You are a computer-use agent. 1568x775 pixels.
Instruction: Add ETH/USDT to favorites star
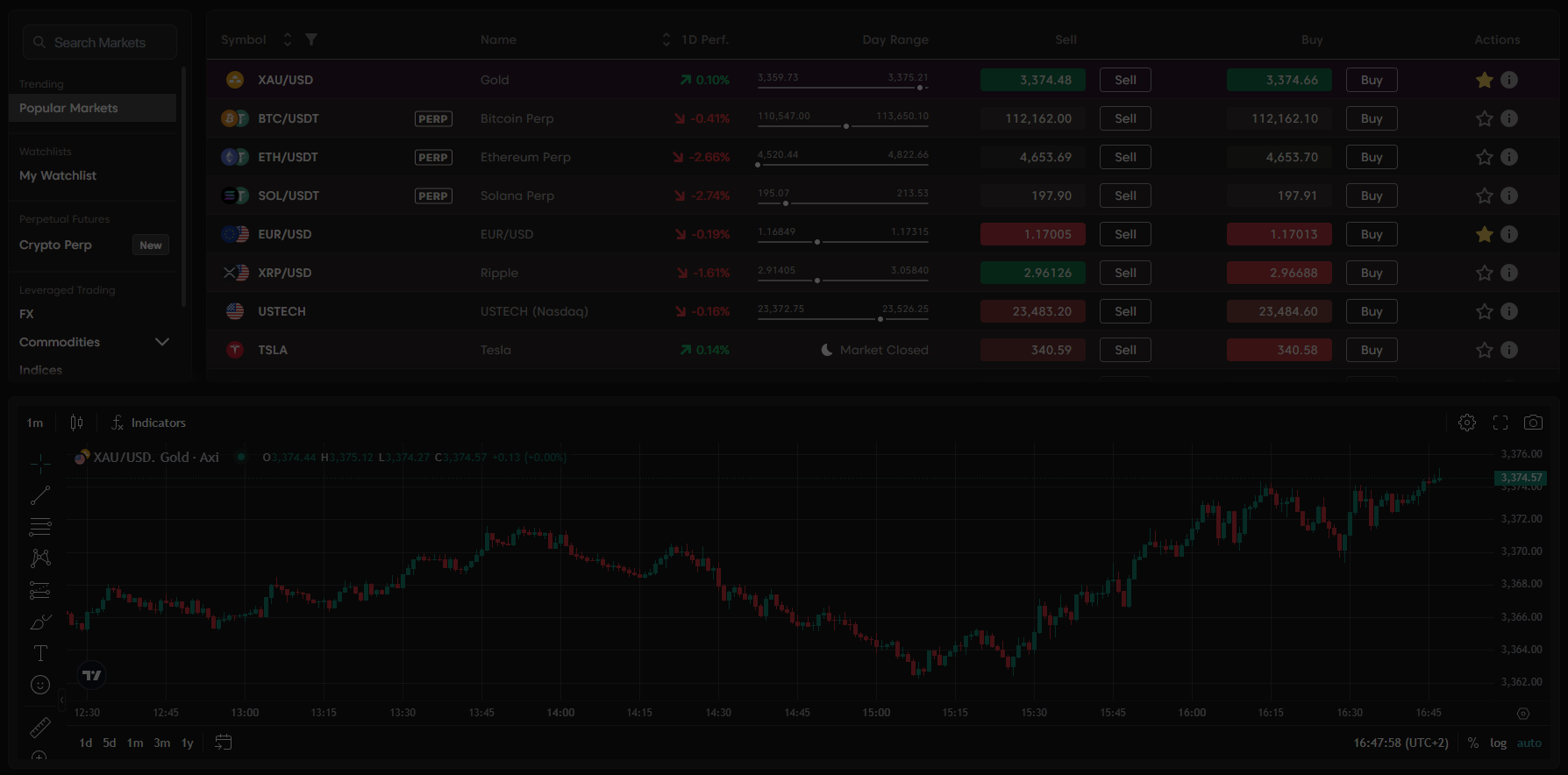click(x=1484, y=157)
